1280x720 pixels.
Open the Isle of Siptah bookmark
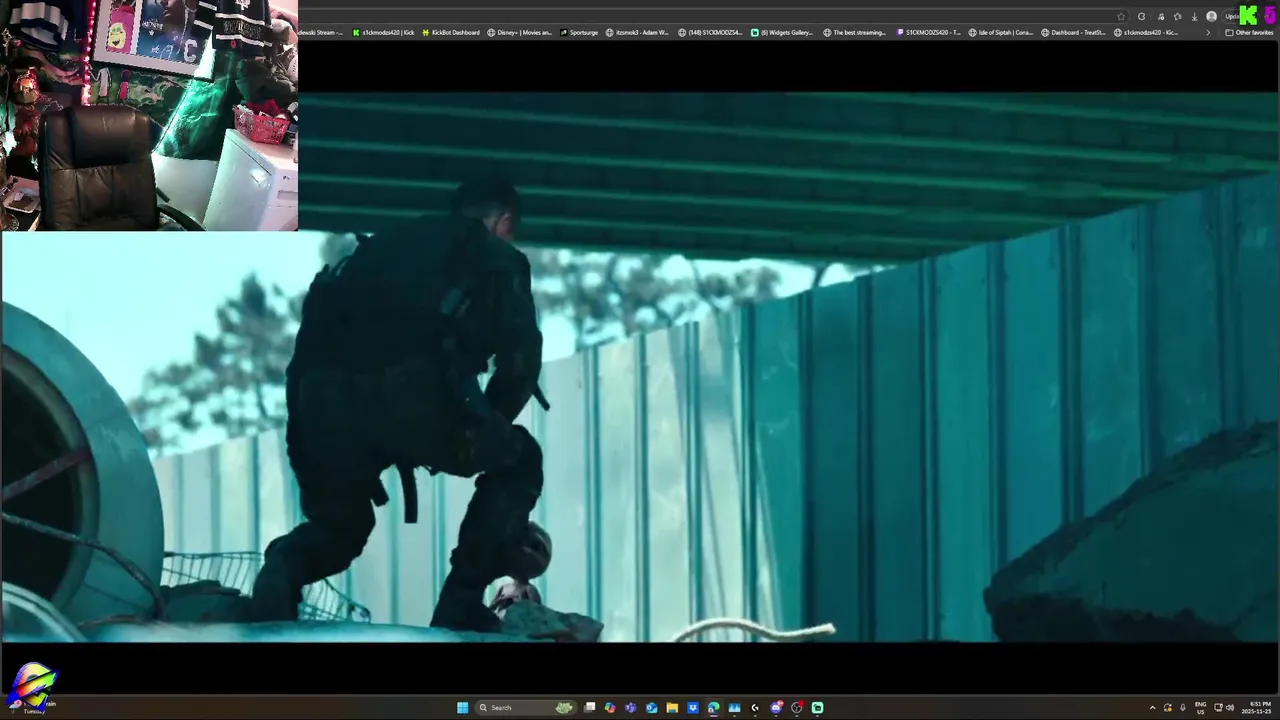tap(1001, 32)
